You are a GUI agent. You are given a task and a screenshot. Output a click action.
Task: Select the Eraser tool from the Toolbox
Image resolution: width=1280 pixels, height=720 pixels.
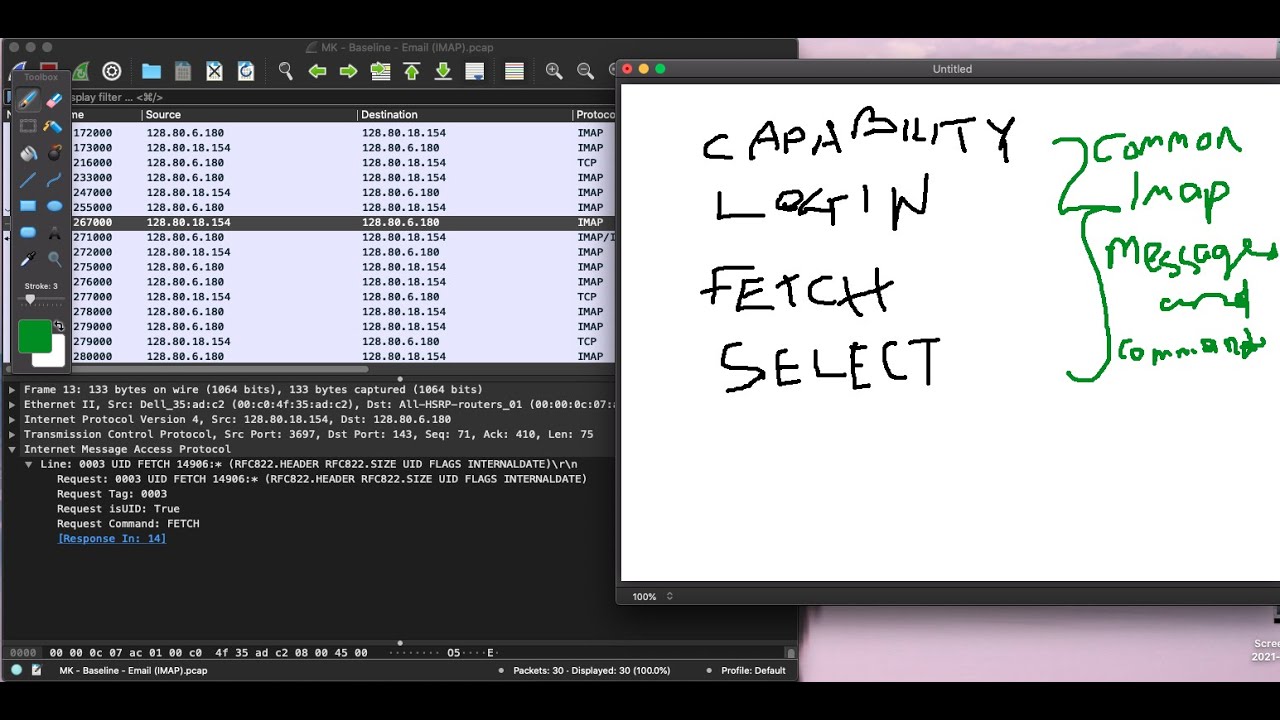point(55,99)
